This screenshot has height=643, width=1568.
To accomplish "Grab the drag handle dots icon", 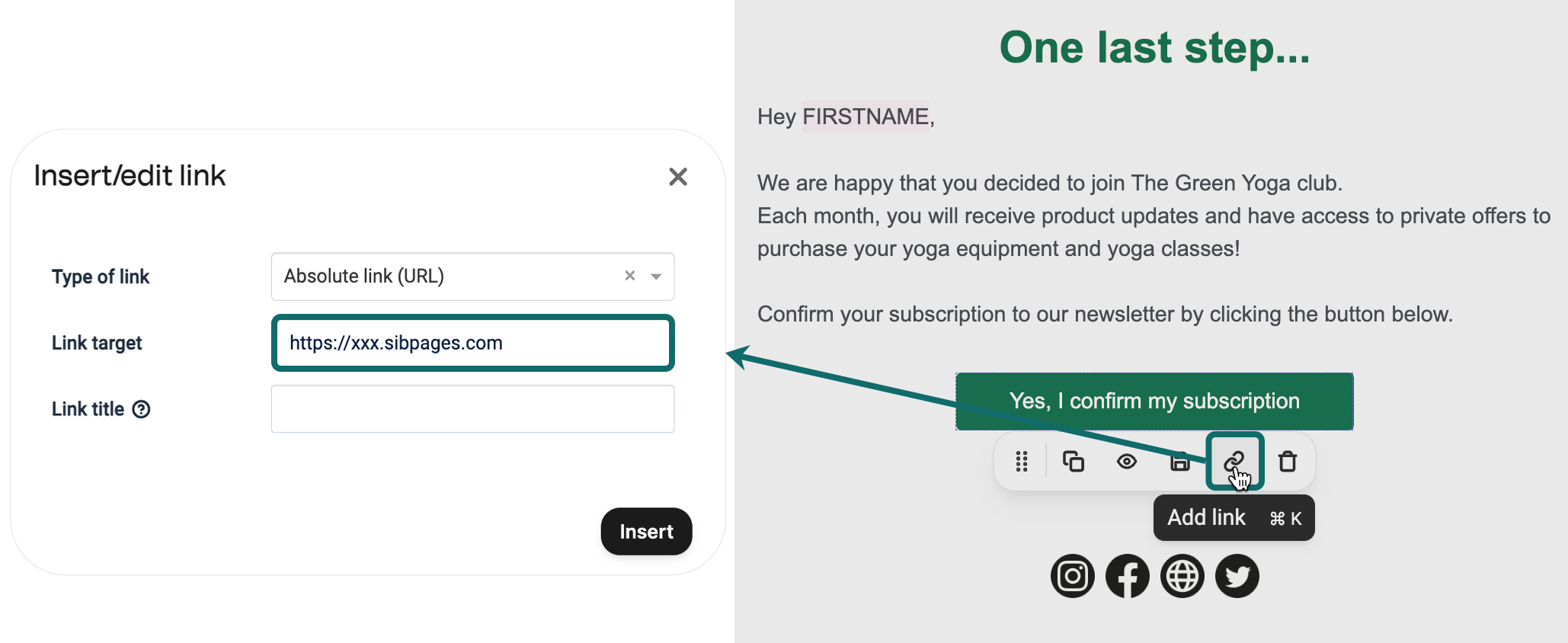I will (1022, 462).
